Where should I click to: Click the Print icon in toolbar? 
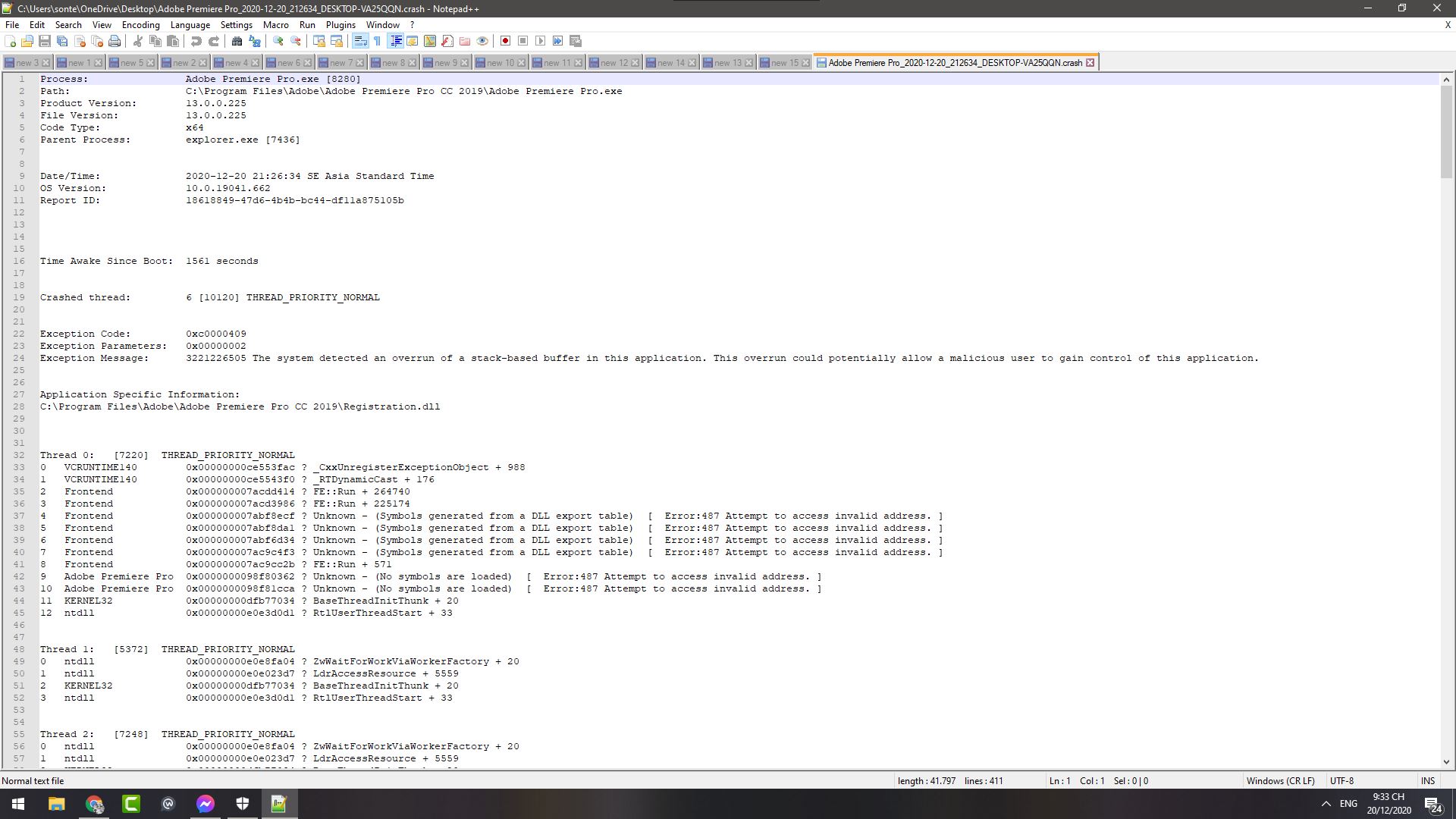(x=115, y=41)
